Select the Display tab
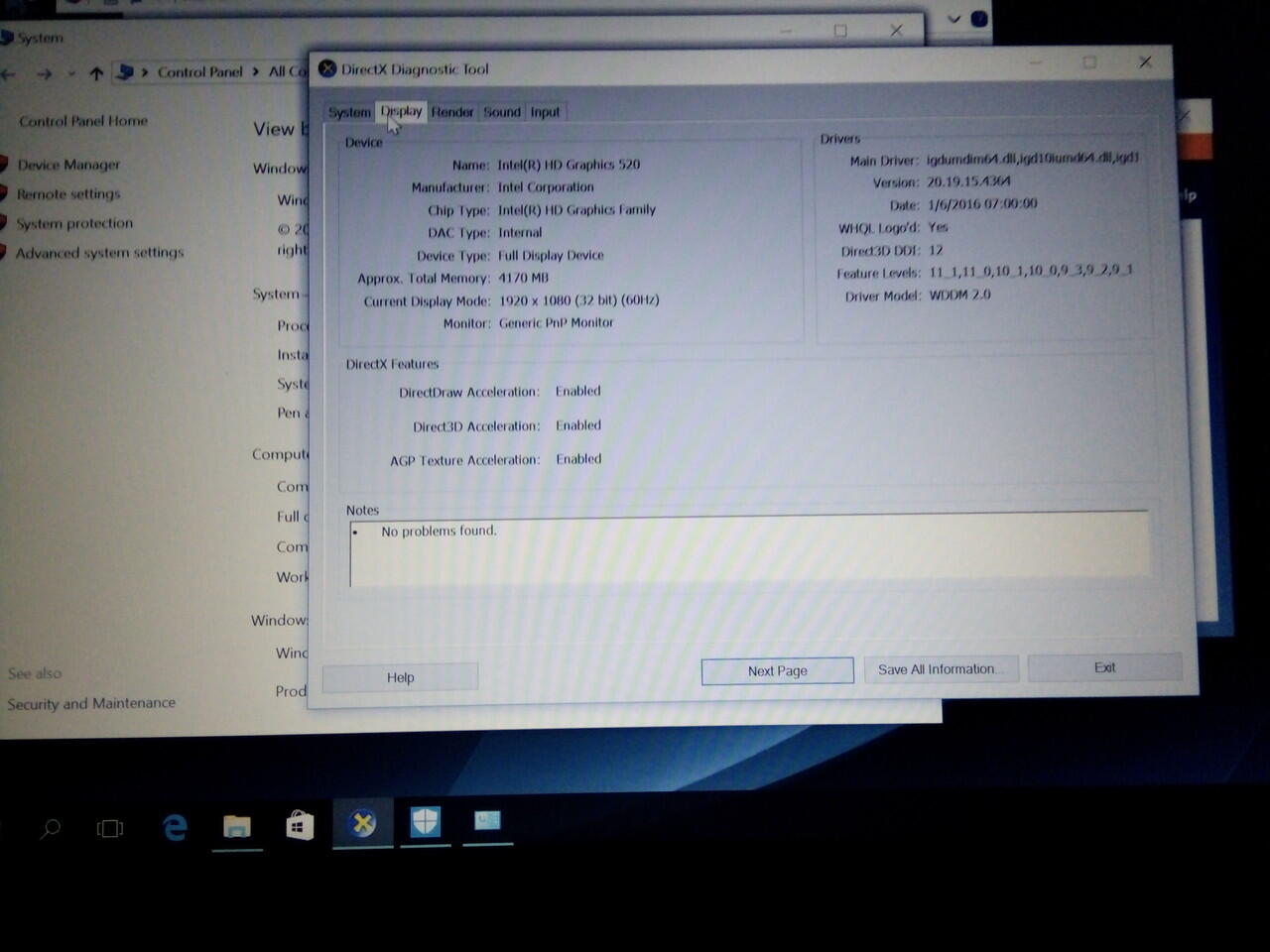This screenshot has width=1270, height=952. pos(402,111)
